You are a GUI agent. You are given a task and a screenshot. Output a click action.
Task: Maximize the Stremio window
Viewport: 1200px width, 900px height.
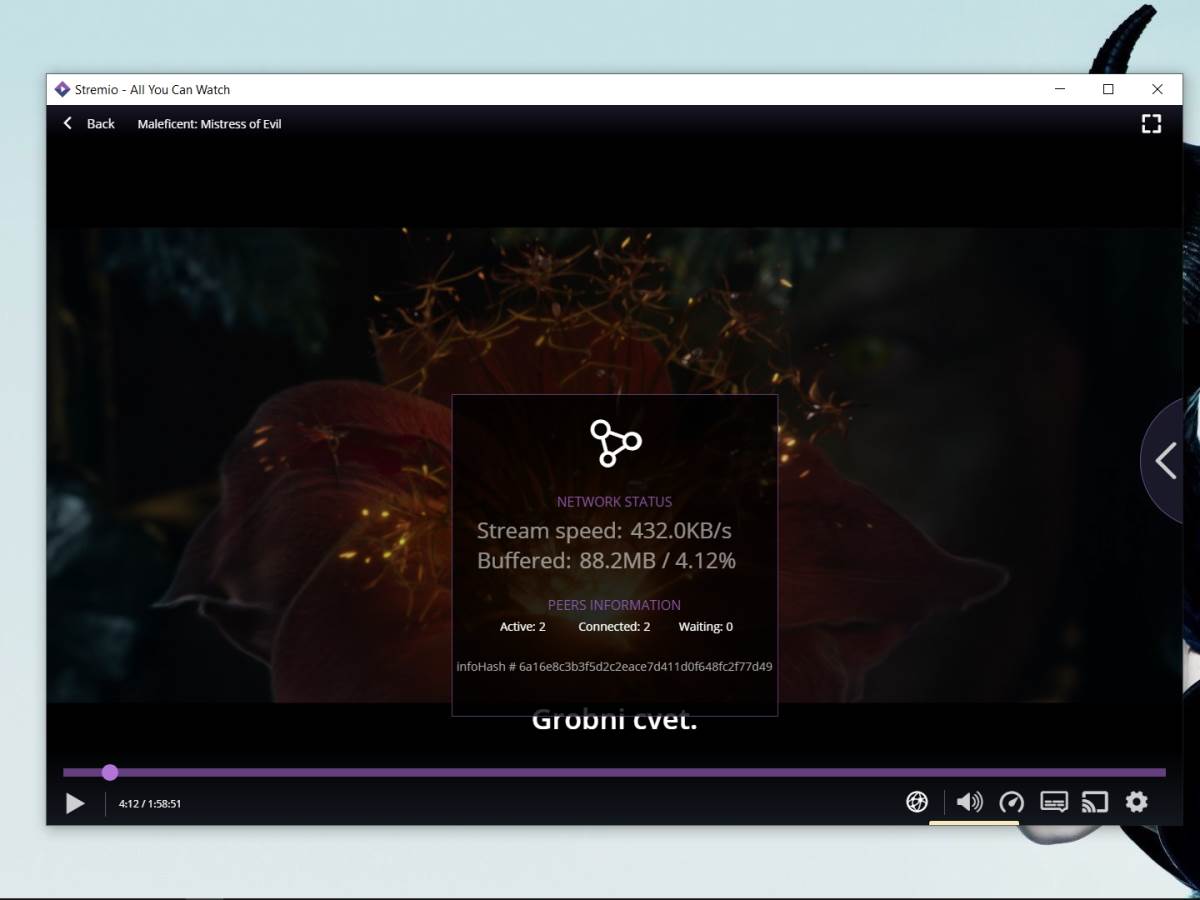coord(1108,89)
